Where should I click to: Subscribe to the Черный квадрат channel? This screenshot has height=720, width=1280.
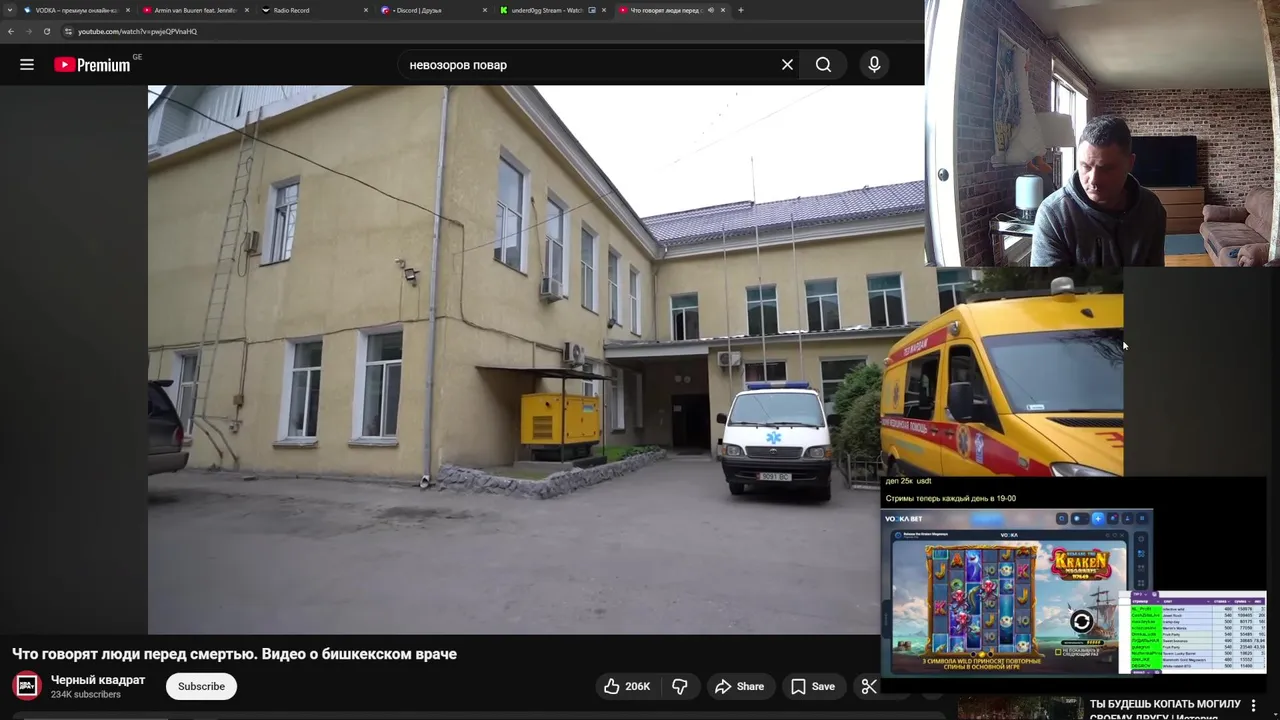tap(201, 686)
